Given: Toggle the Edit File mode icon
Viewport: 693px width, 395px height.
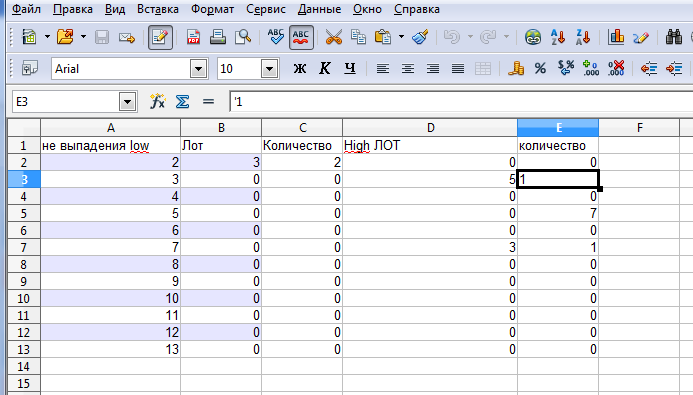Looking at the screenshot, I should (160, 37).
